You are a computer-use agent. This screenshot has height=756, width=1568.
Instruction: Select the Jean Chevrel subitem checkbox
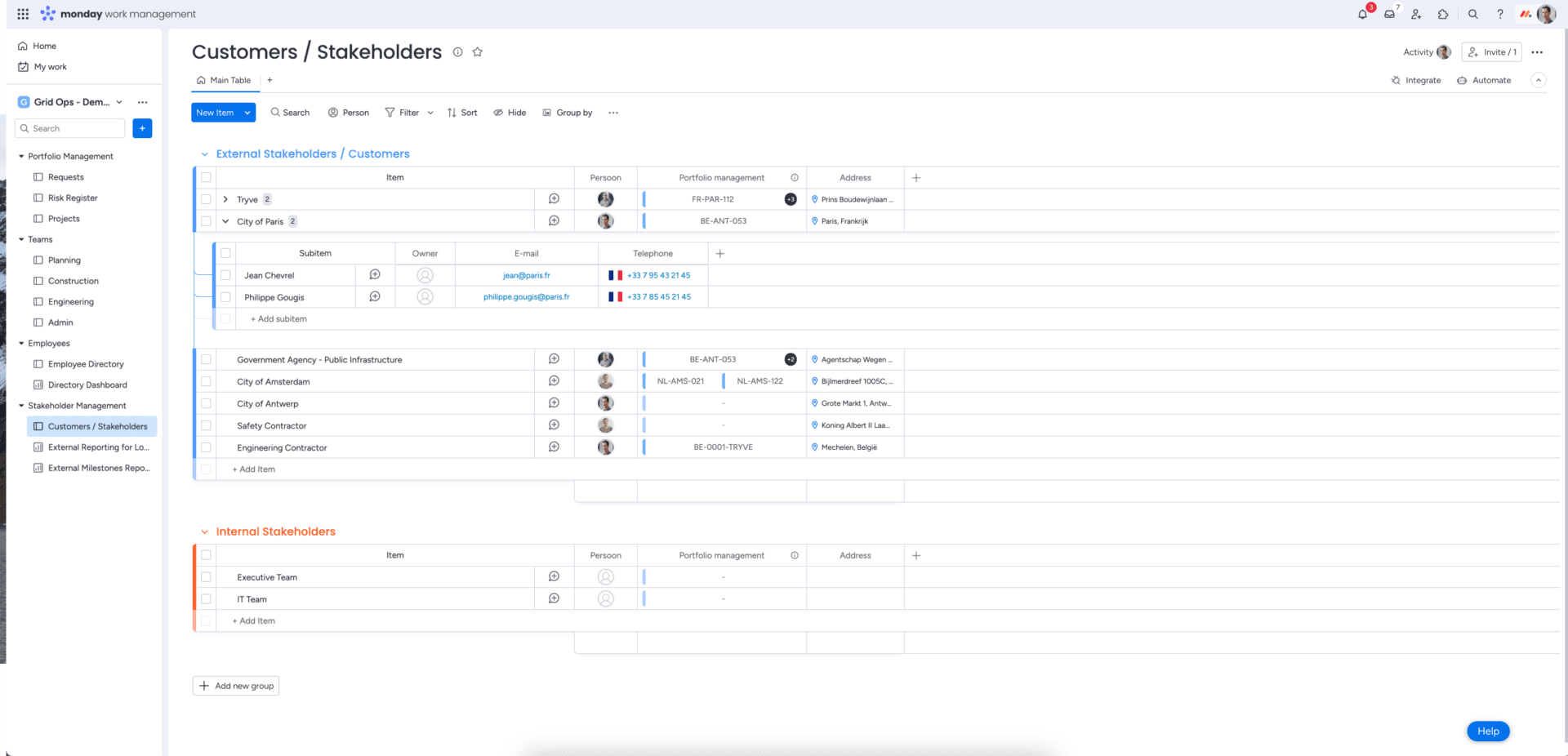pos(225,275)
